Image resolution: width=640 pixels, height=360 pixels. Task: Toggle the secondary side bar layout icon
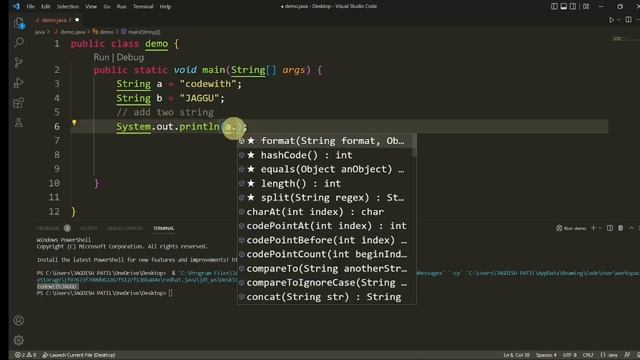point(573,7)
